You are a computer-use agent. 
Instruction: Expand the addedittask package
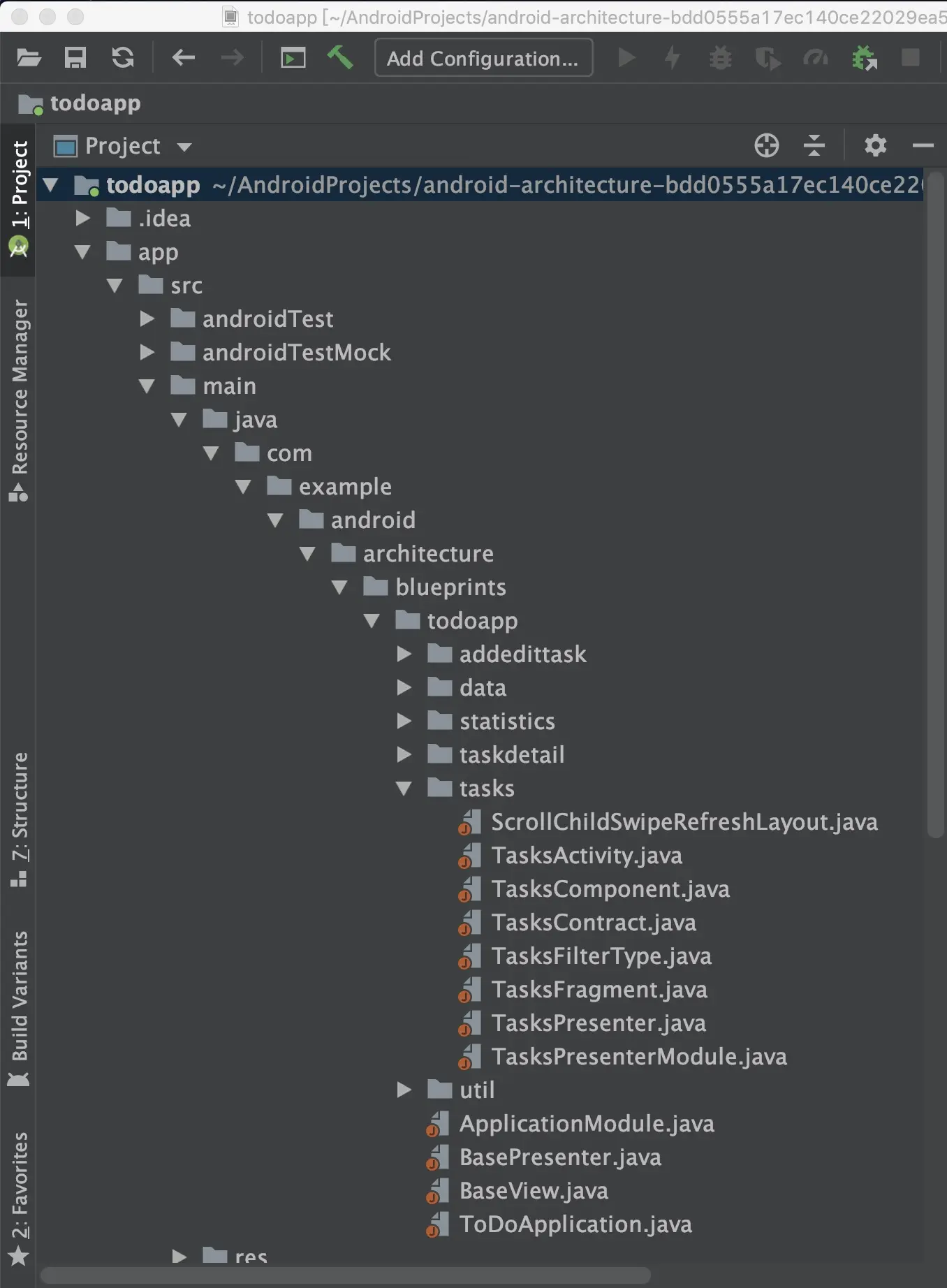click(x=404, y=654)
